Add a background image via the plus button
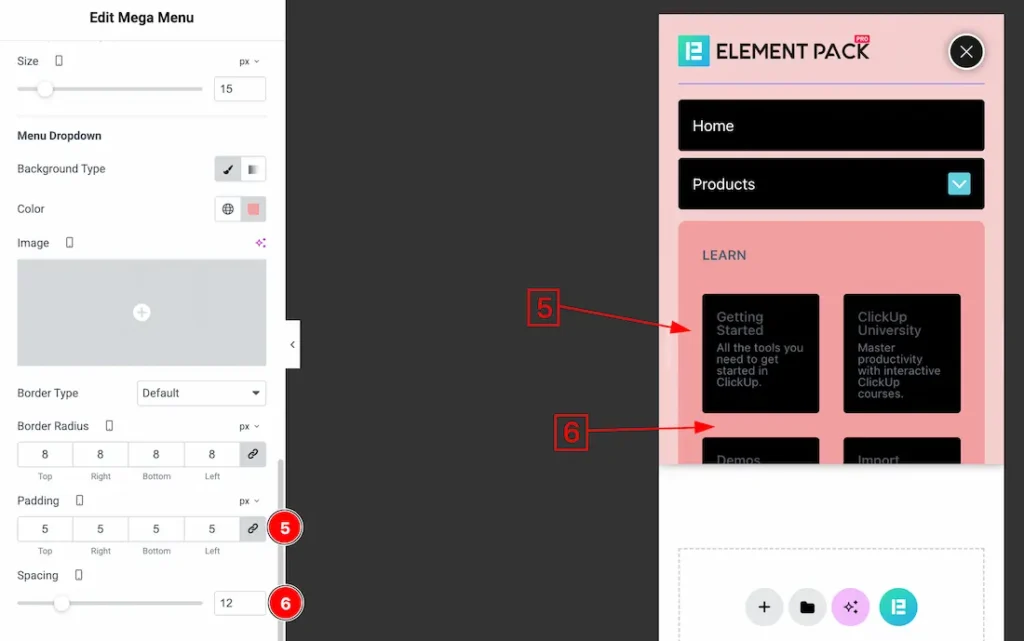The width and height of the screenshot is (1024, 641). (x=141, y=312)
